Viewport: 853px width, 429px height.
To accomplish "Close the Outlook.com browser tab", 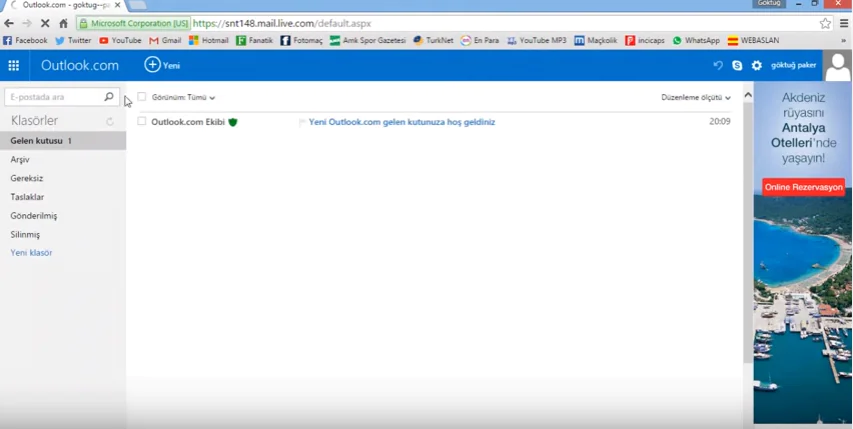I will coord(118,5).
